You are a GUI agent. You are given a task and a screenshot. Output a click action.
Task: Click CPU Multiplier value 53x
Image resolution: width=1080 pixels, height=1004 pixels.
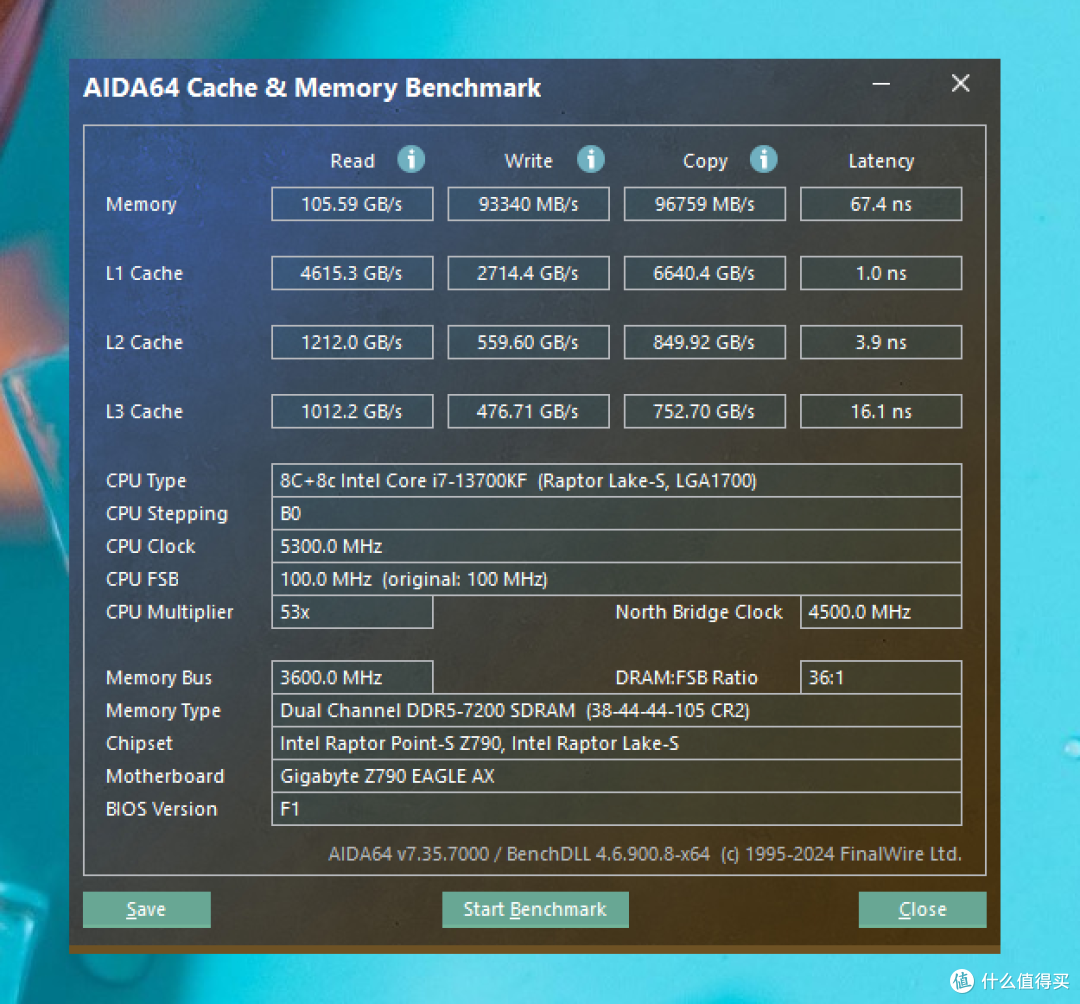[x=352, y=612]
